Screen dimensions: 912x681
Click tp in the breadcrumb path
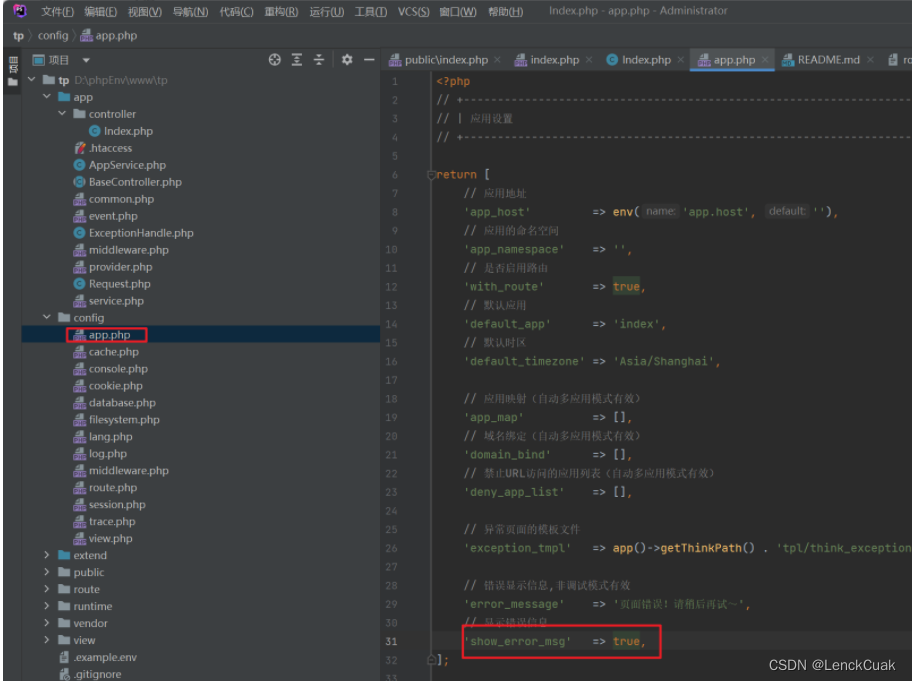18,35
